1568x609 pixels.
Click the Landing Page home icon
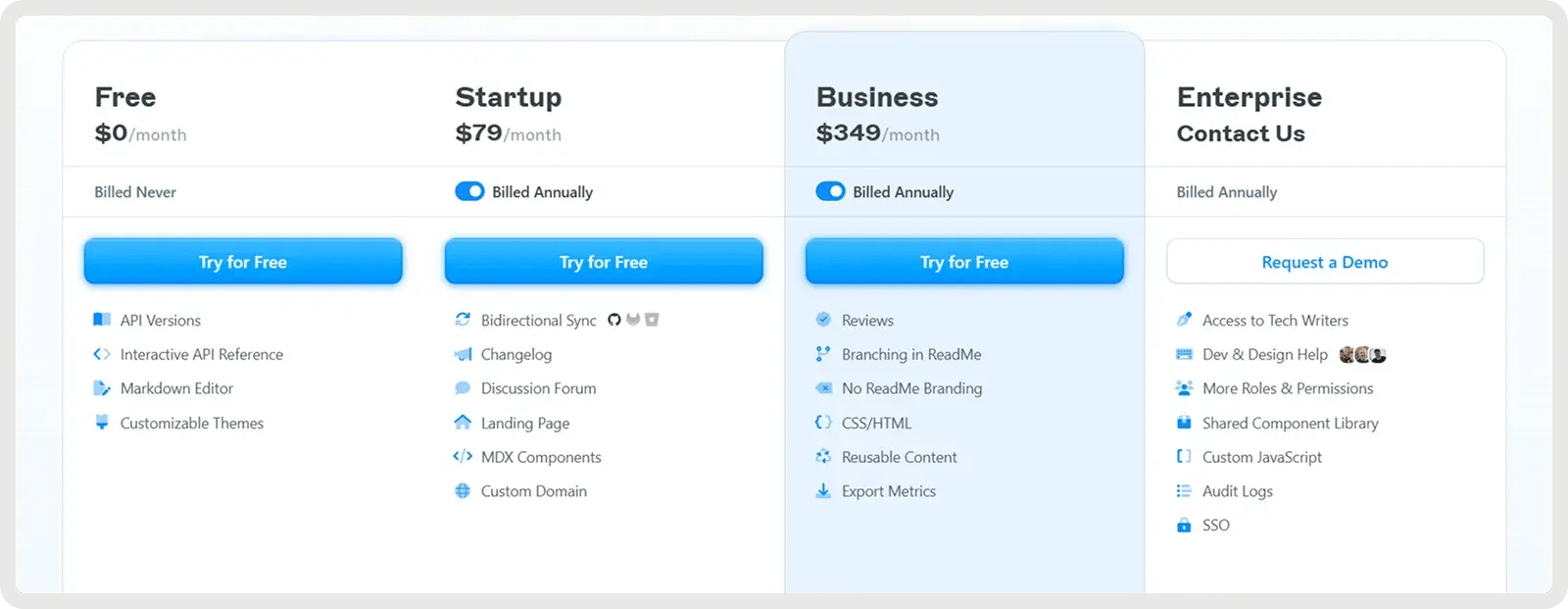(463, 423)
